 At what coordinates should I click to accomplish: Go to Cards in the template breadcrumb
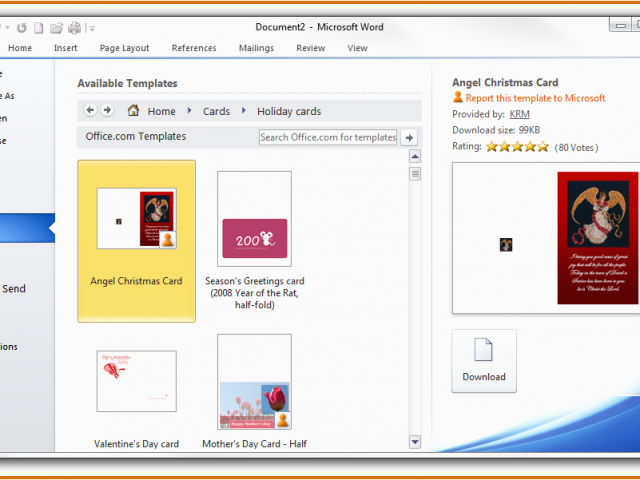click(216, 111)
